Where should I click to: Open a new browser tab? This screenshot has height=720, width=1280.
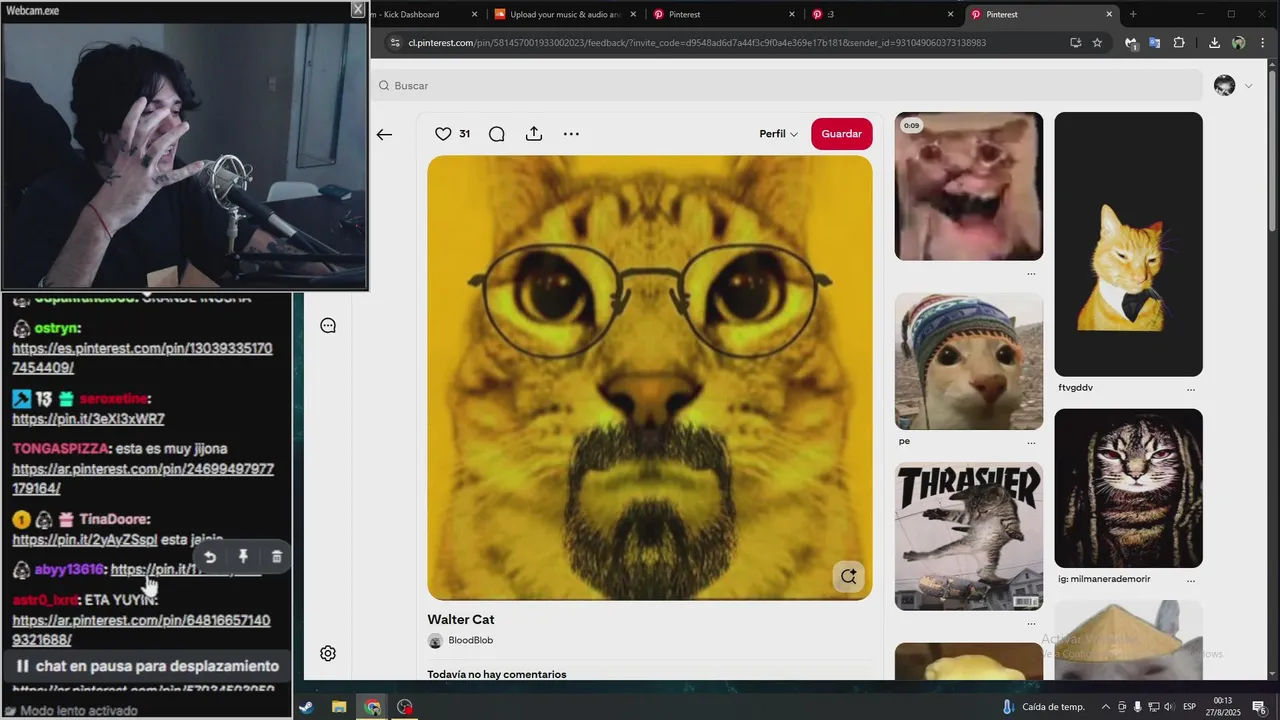(1133, 14)
